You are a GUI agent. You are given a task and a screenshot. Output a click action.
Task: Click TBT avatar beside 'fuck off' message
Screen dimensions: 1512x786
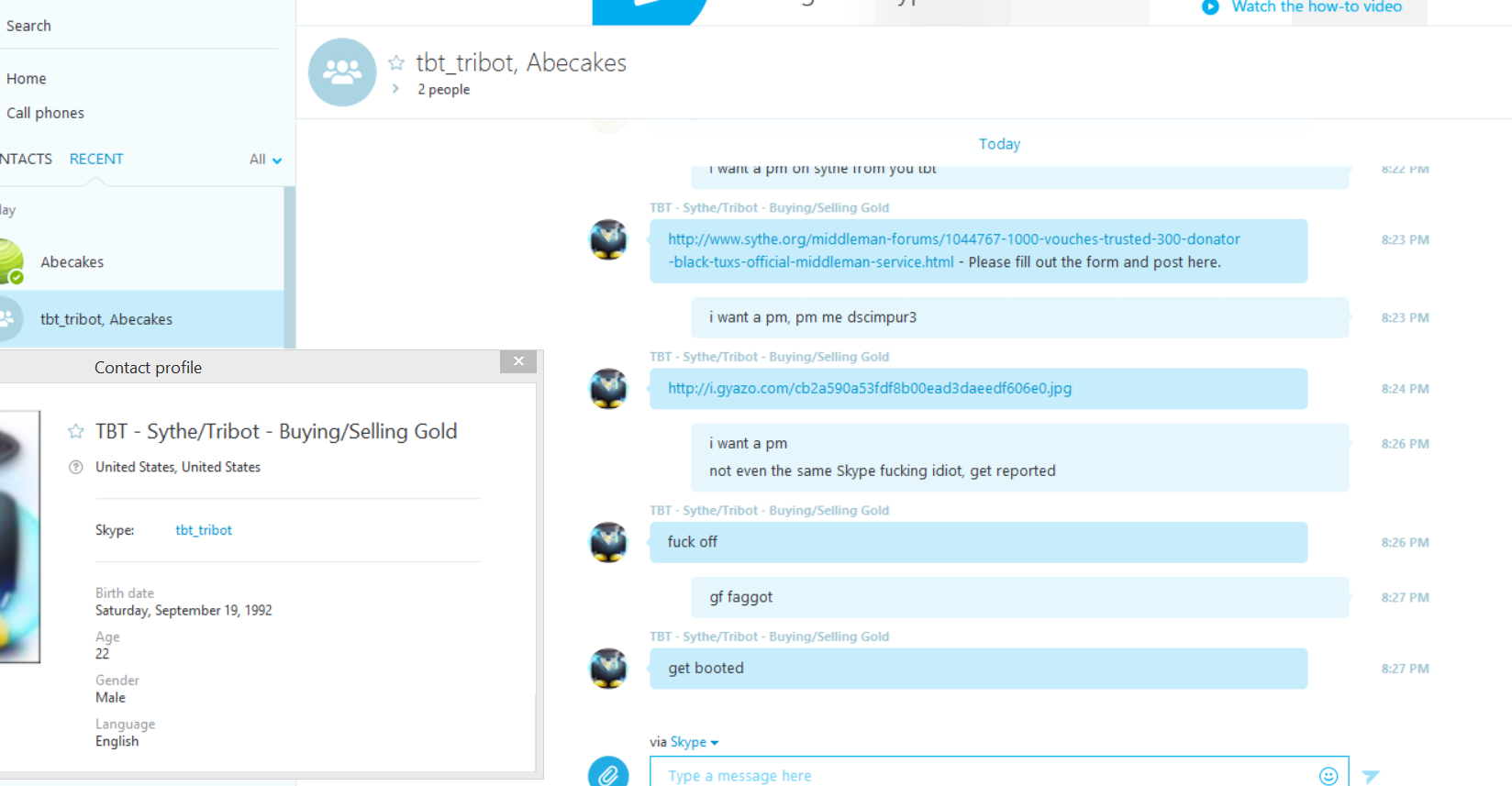click(x=608, y=542)
